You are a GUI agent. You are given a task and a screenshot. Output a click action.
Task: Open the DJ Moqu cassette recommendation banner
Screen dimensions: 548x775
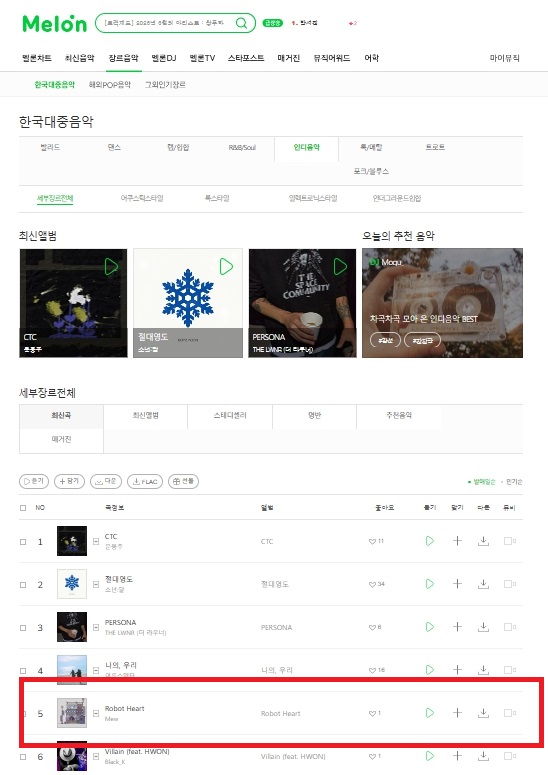coord(442,303)
